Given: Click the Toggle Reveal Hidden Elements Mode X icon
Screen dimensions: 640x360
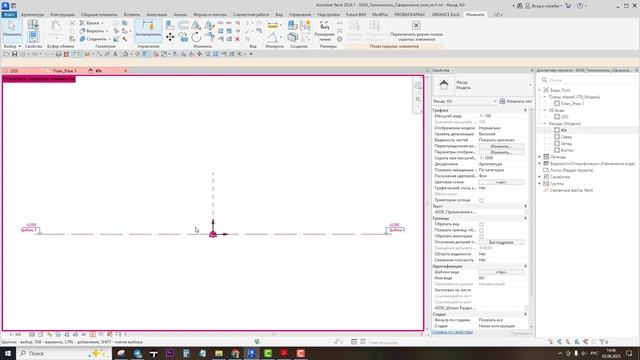Looking at the screenshot, I should click(x=416, y=25).
